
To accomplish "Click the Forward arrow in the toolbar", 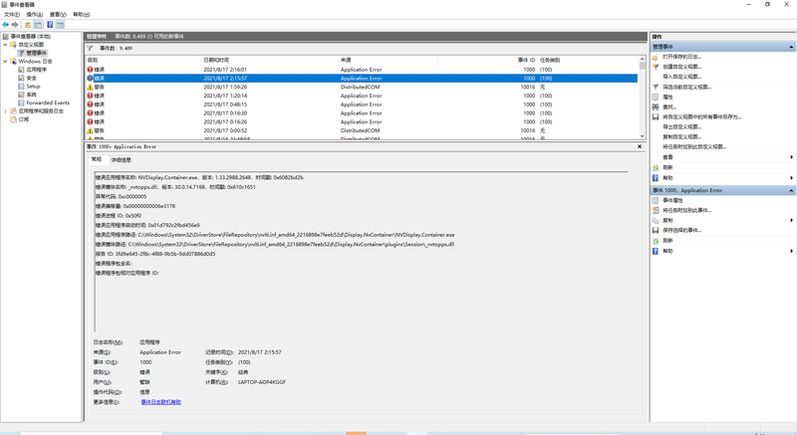I will pyautogui.click(x=17, y=25).
